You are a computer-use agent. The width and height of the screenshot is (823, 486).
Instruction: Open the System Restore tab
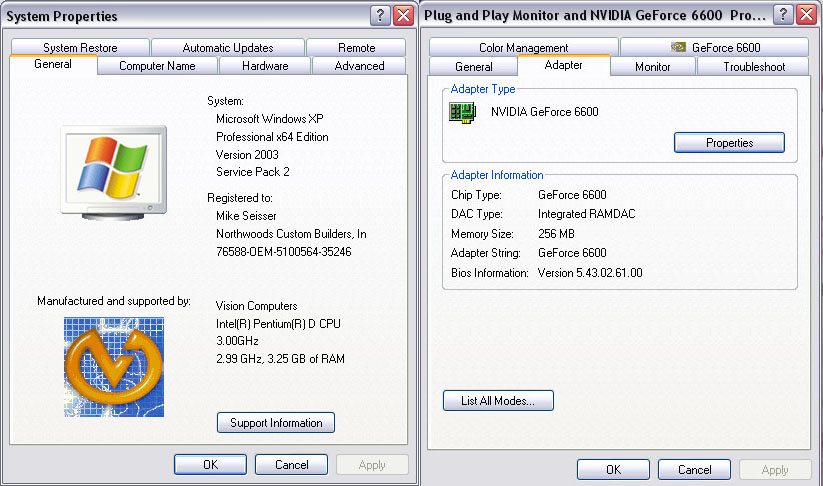pyautogui.click(x=80, y=48)
